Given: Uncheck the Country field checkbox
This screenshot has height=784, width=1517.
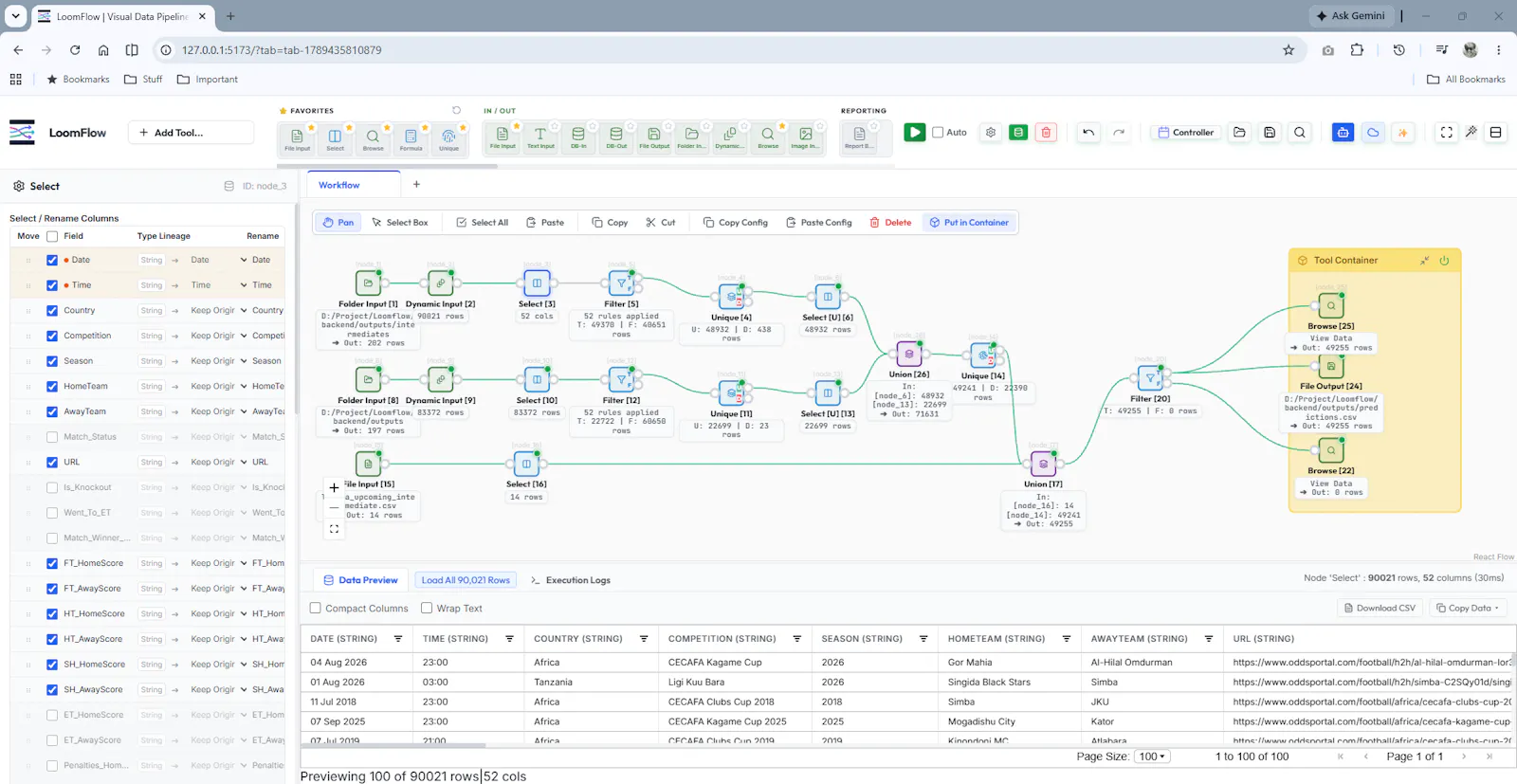Looking at the screenshot, I should (52, 310).
